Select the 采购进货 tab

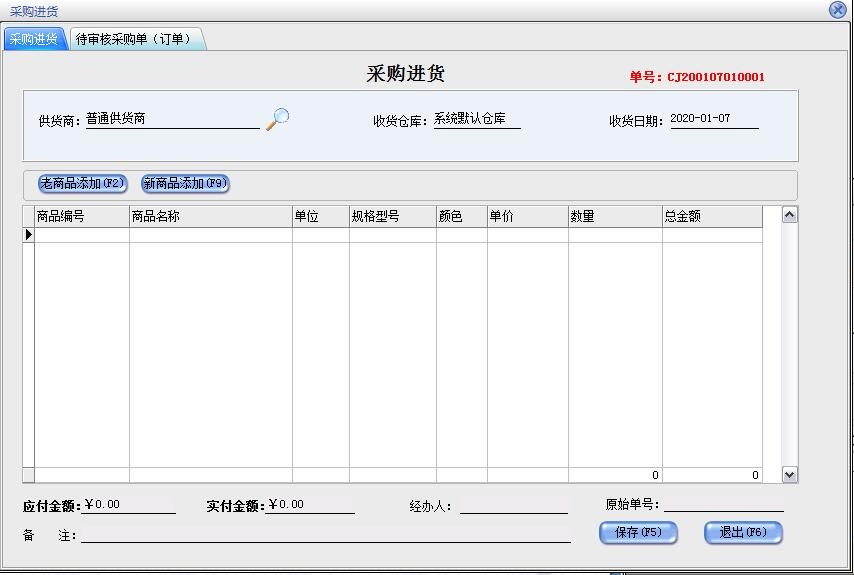coord(34,39)
